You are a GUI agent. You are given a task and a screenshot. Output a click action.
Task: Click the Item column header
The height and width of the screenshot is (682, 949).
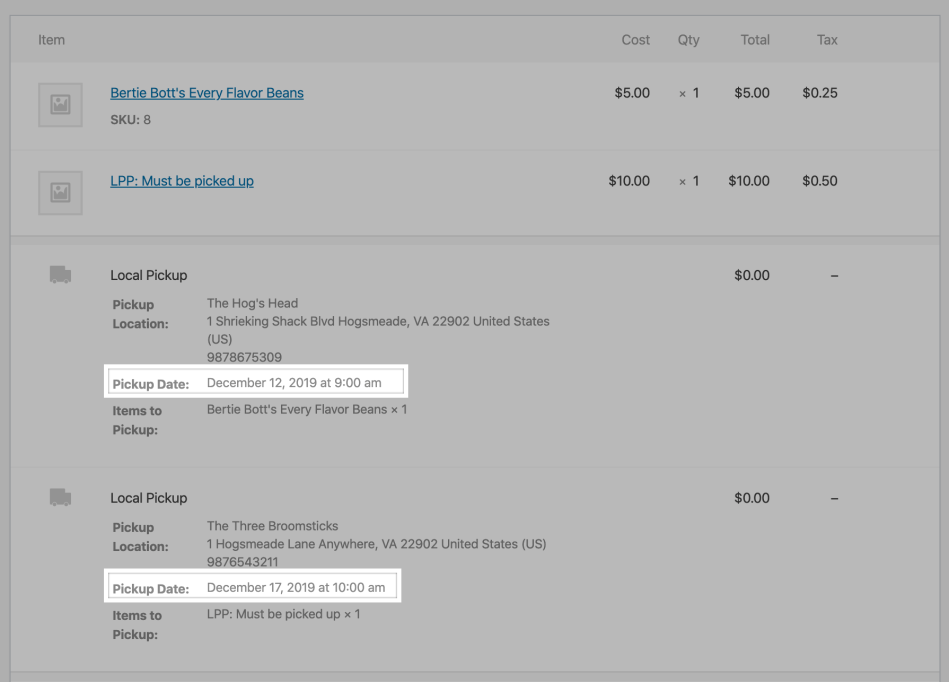tap(51, 40)
